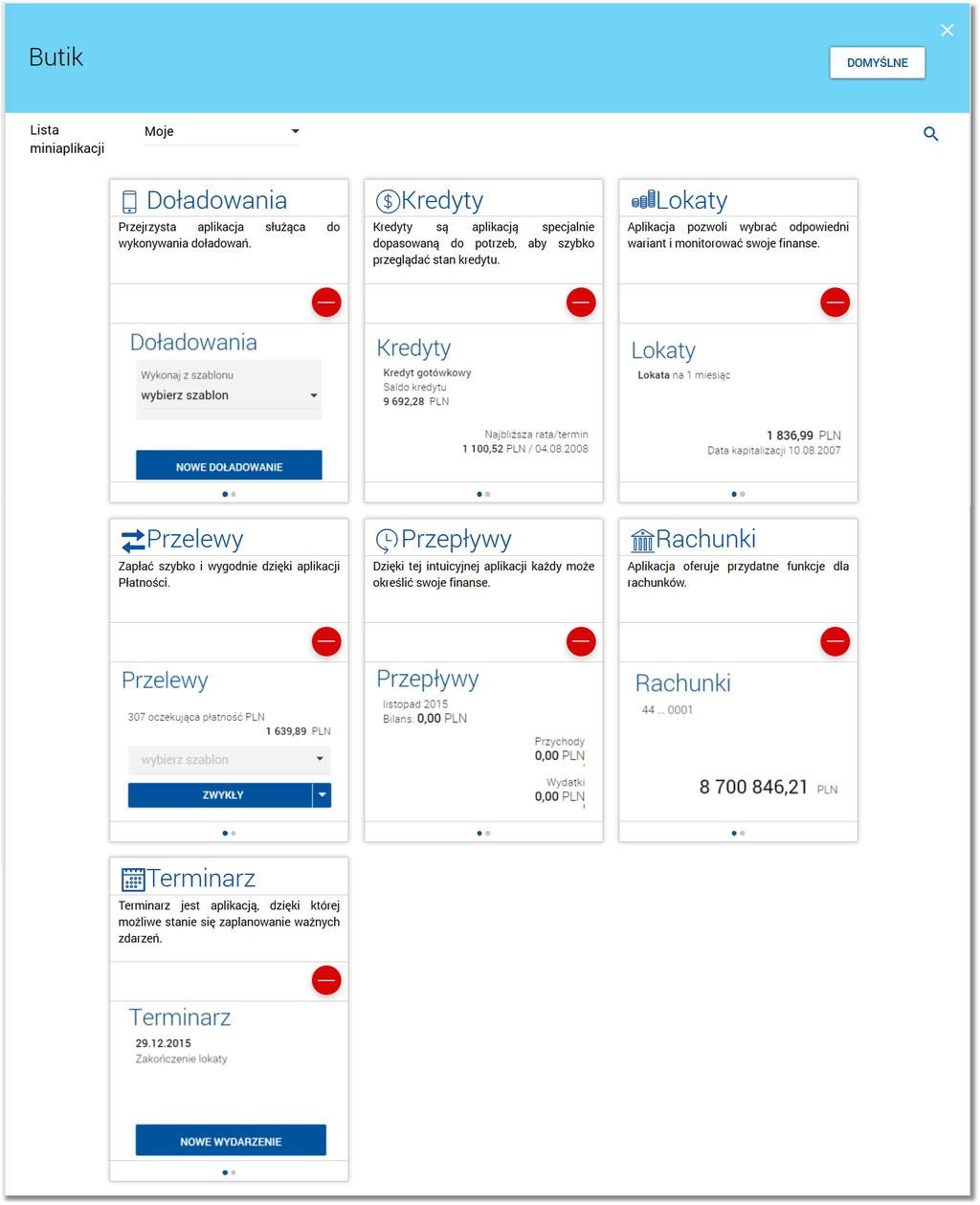
Task: Click the Przepływy card header title
Action: (457, 540)
